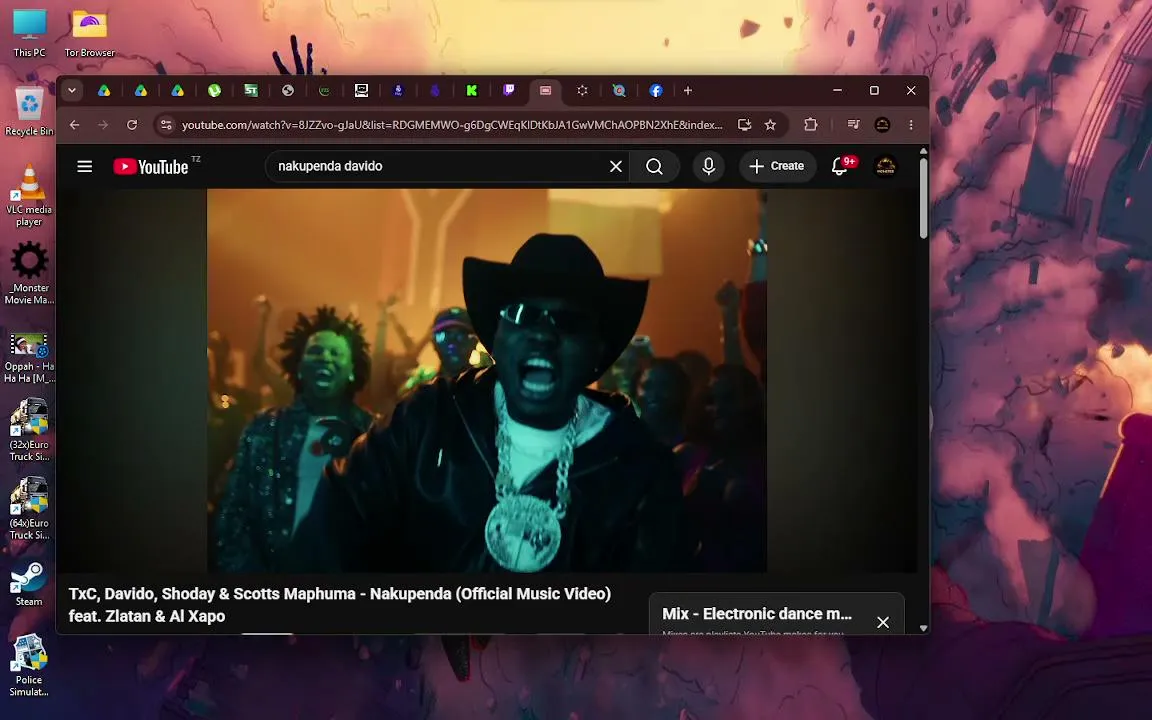
Task: Select the Recycle Bin desktop icon
Action: pos(29,111)
